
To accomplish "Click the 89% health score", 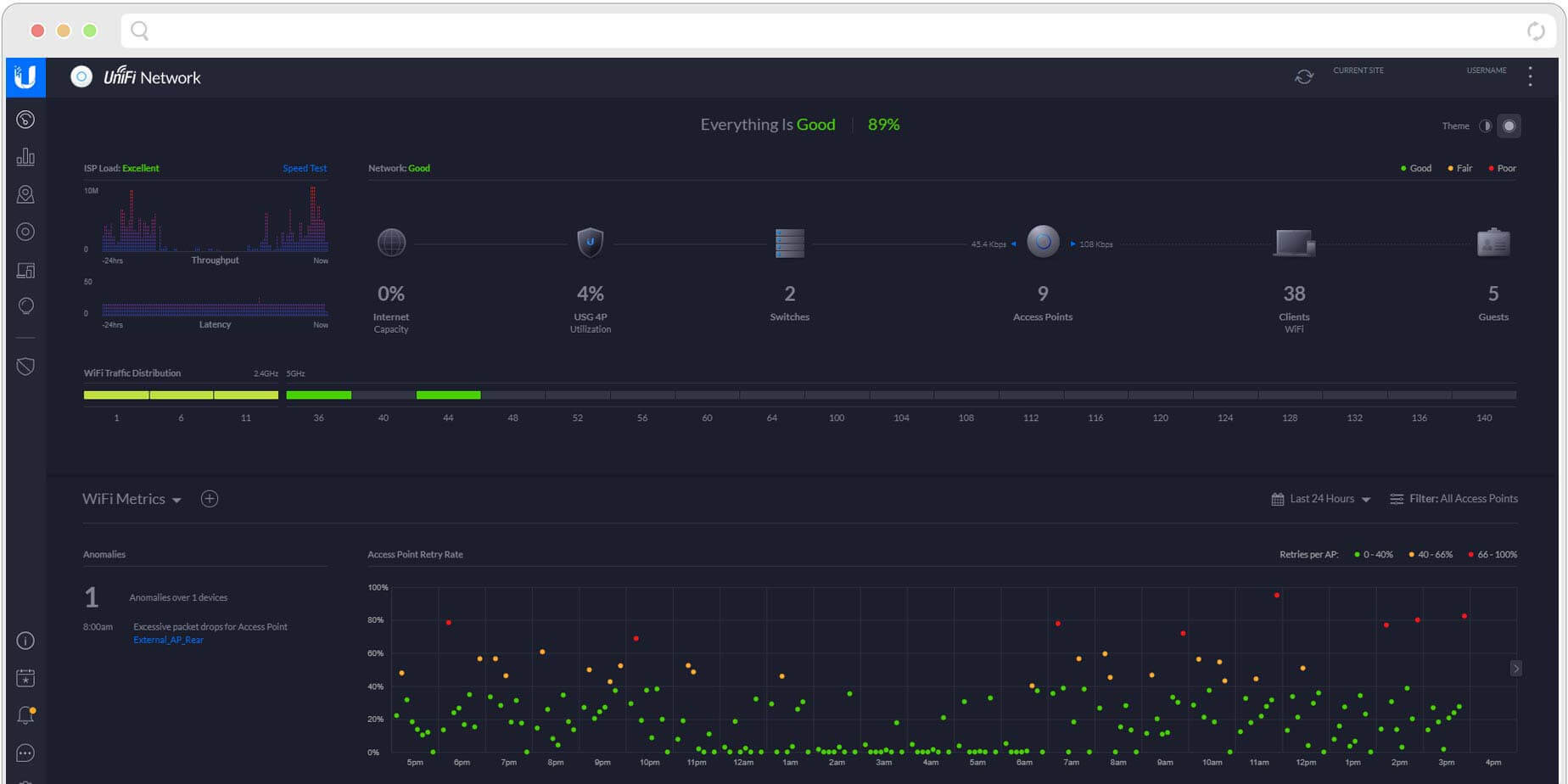I will click(x=883, y=125).
